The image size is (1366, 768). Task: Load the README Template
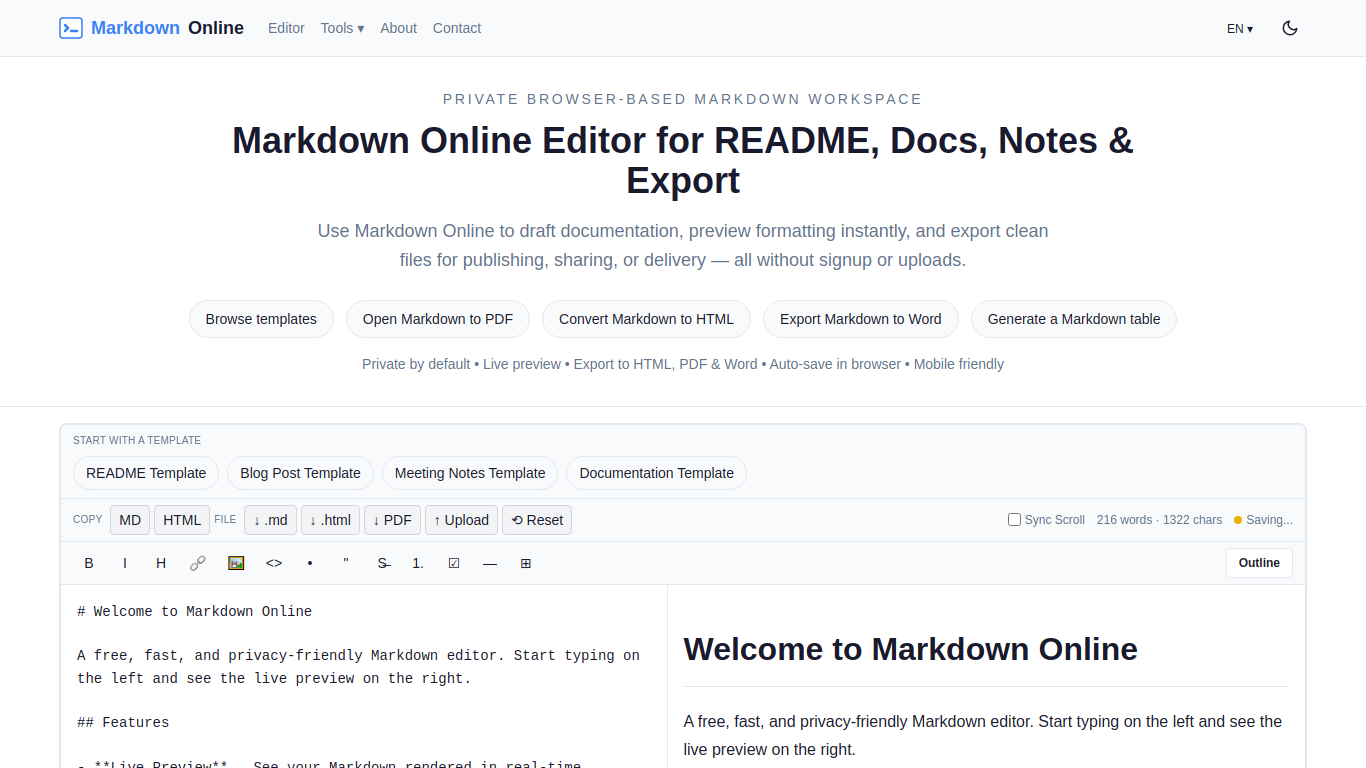point(146,473)
